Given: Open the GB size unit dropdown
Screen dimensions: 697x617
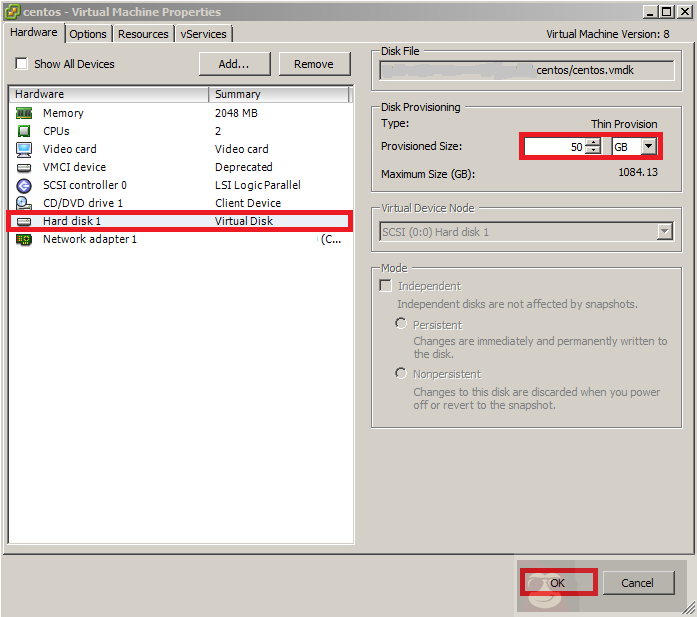Looking at the screenshot, I should click(x=648, y=146).
